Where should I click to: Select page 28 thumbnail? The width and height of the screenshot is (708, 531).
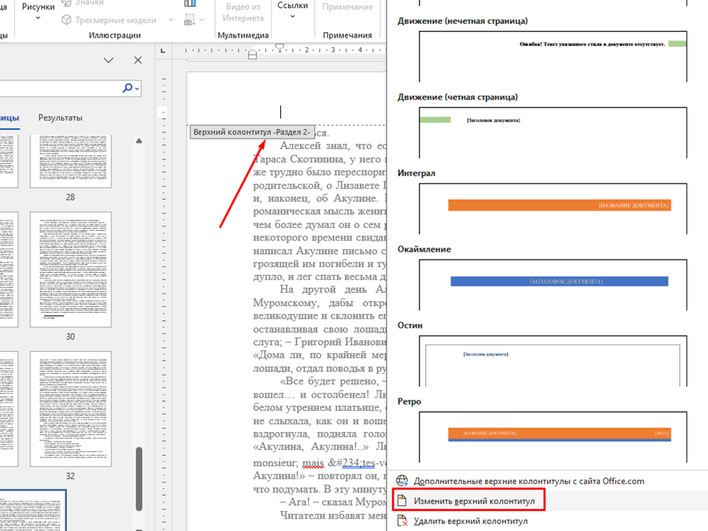[x=70, y=161]
